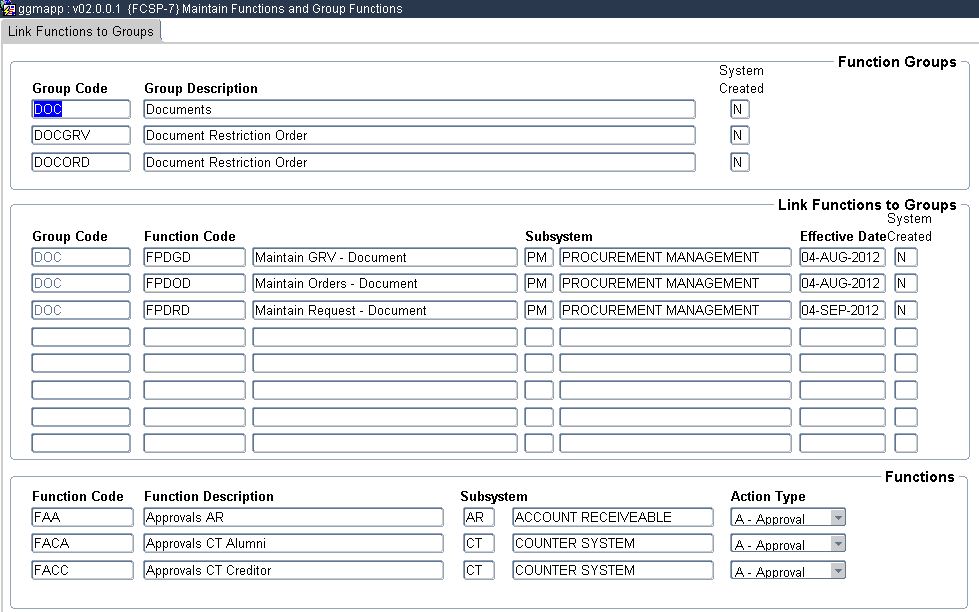
Task: Toggle System Created field for DOCGRV group
Action: click(739, 135)
